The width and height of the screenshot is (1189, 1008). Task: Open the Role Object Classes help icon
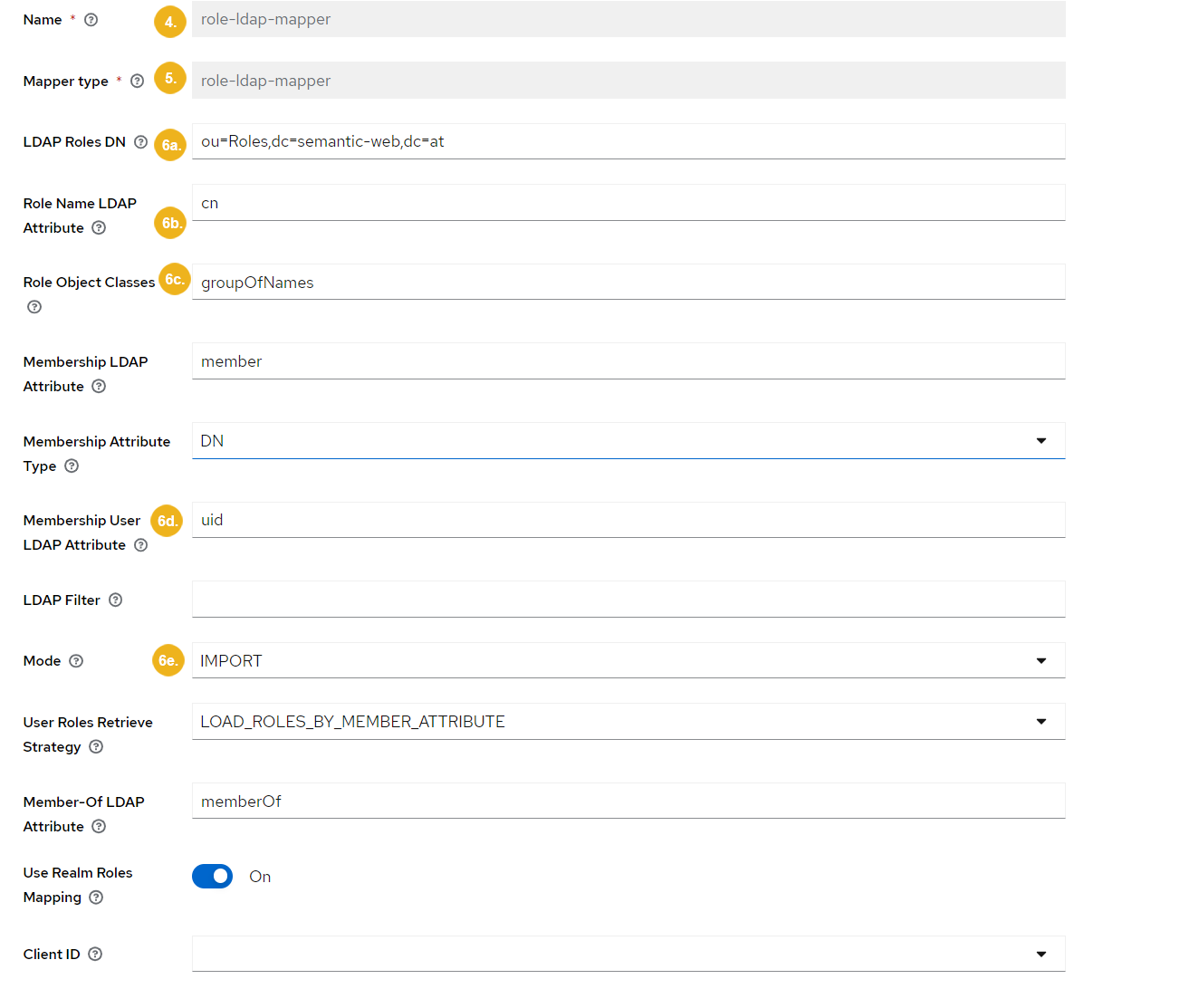click(x=34, y=307)
